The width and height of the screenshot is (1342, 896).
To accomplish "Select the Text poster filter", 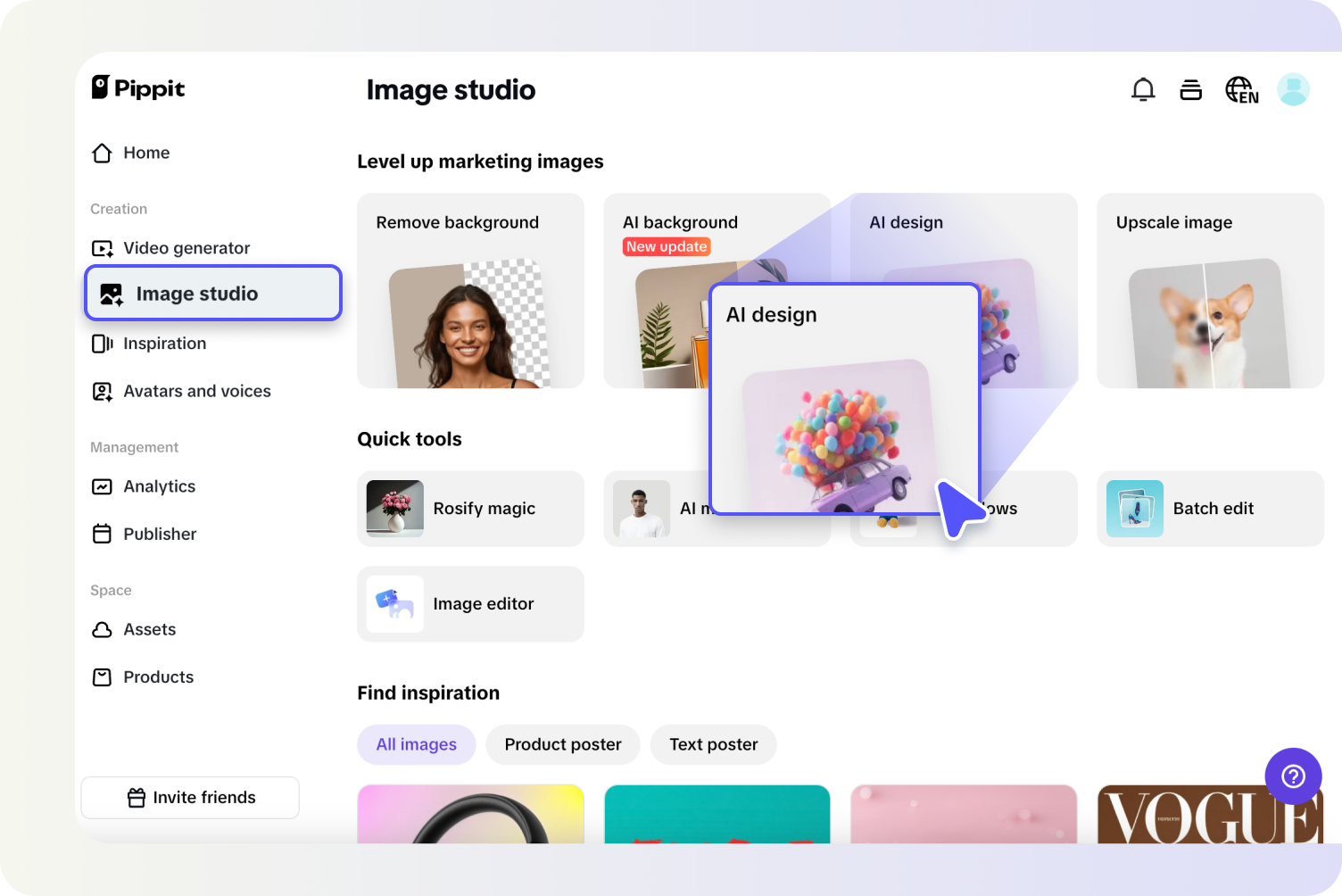I will 713,744.
